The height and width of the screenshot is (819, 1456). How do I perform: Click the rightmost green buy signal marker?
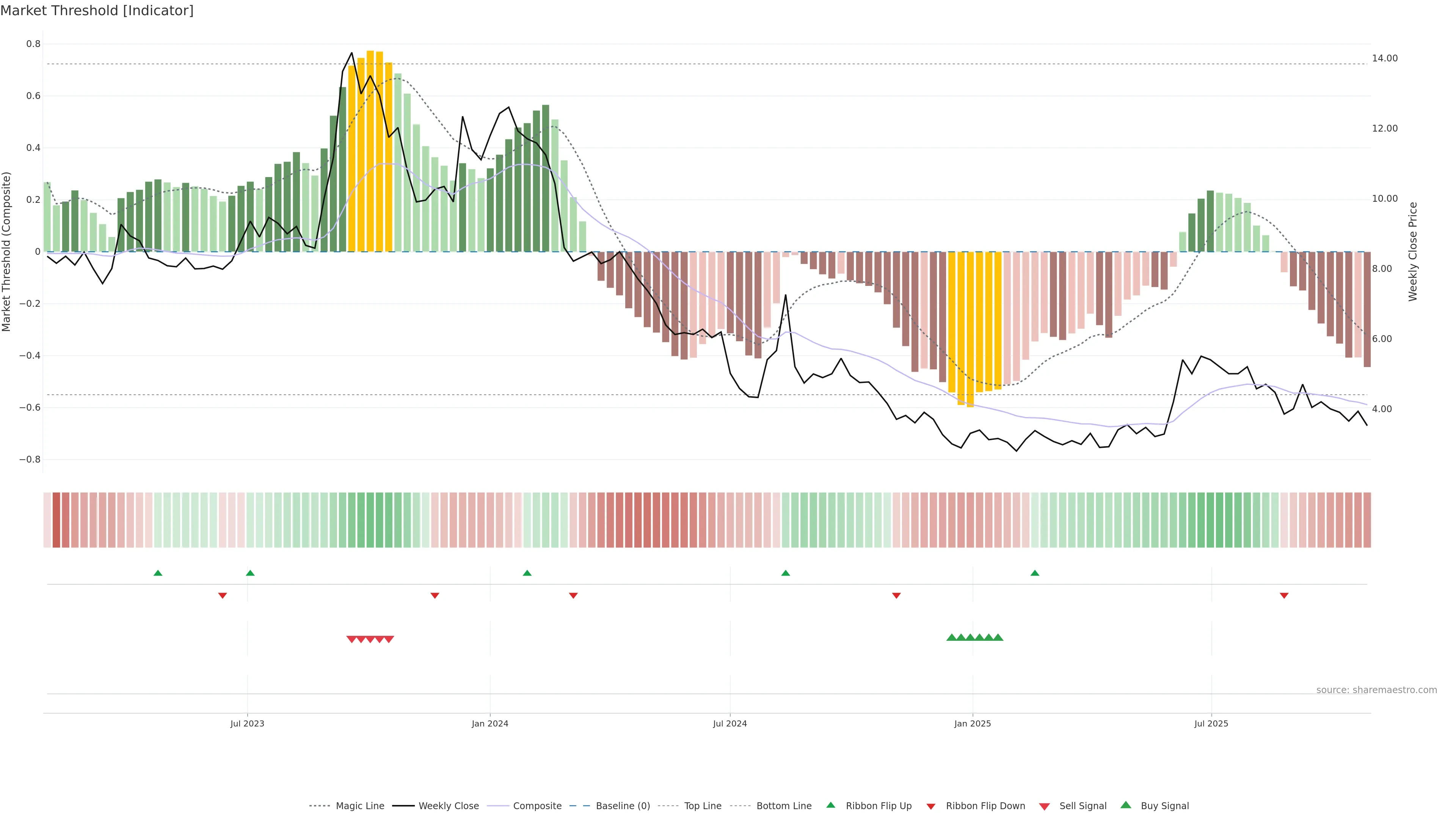coord(998,637)
